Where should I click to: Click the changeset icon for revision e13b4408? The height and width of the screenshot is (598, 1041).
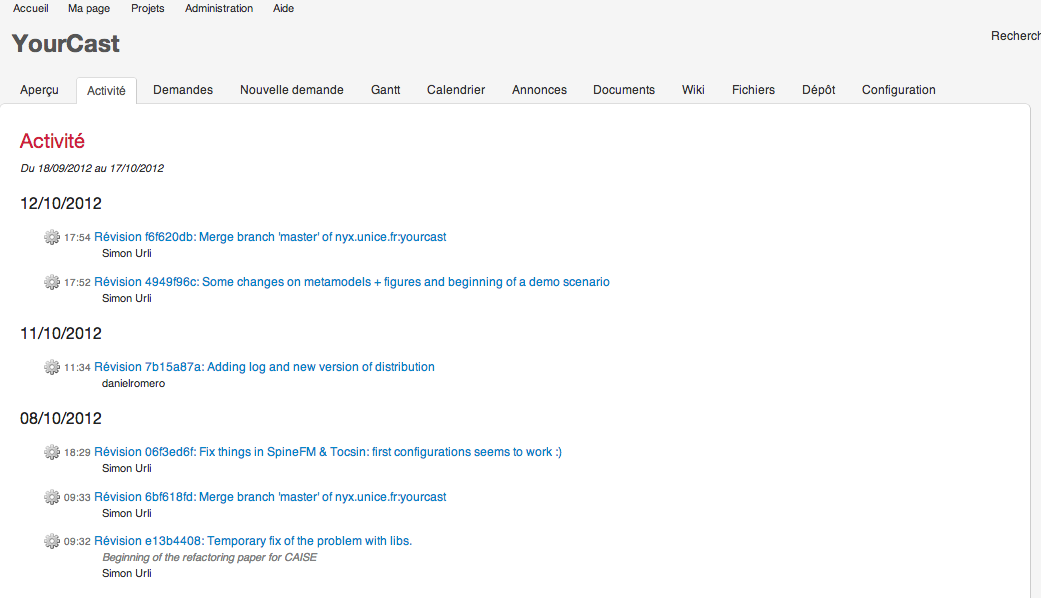click(52, 541)
